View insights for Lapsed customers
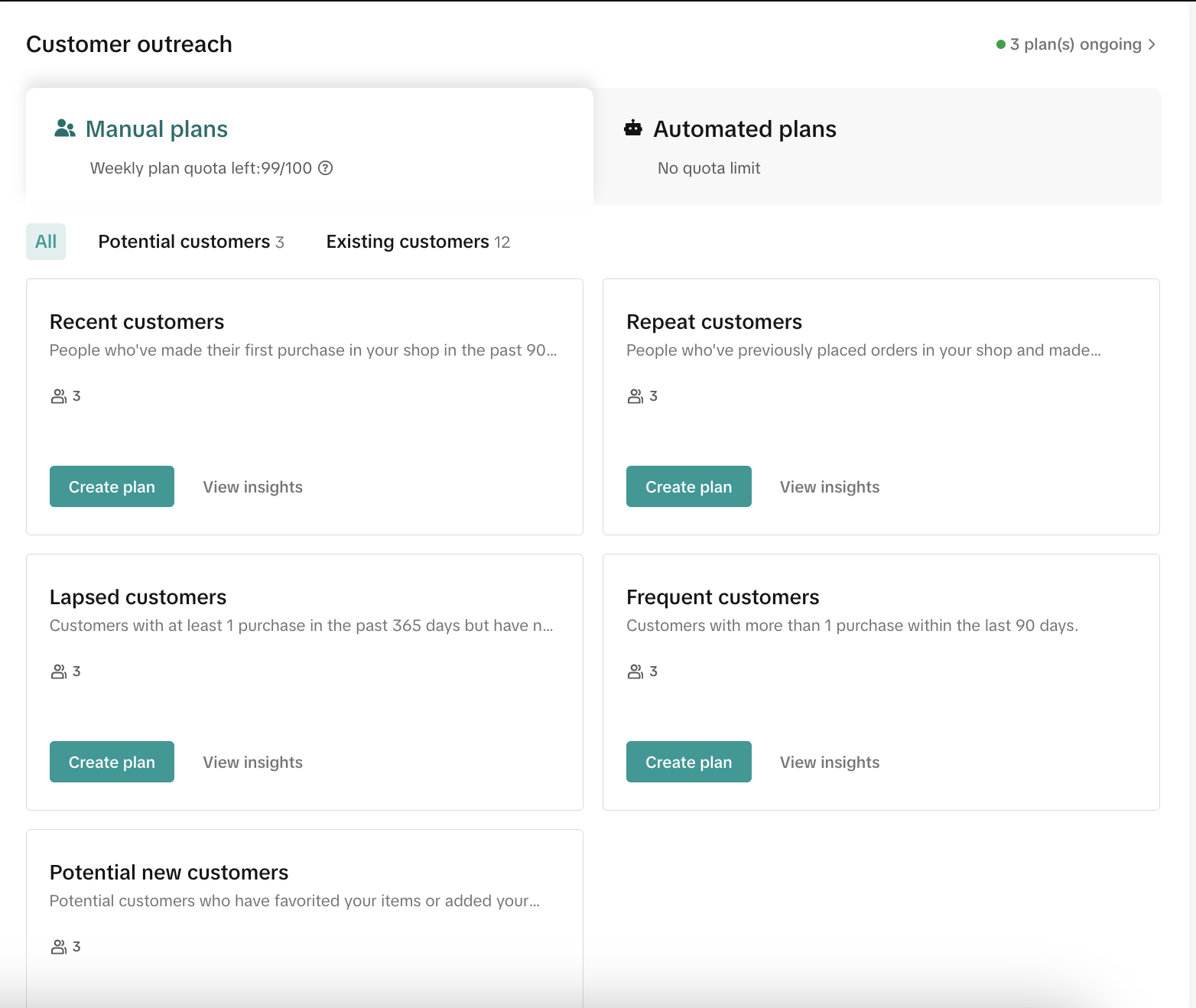Image resolution: width=1196 pixels, height=1008 pixels. (x=252, y=763)
